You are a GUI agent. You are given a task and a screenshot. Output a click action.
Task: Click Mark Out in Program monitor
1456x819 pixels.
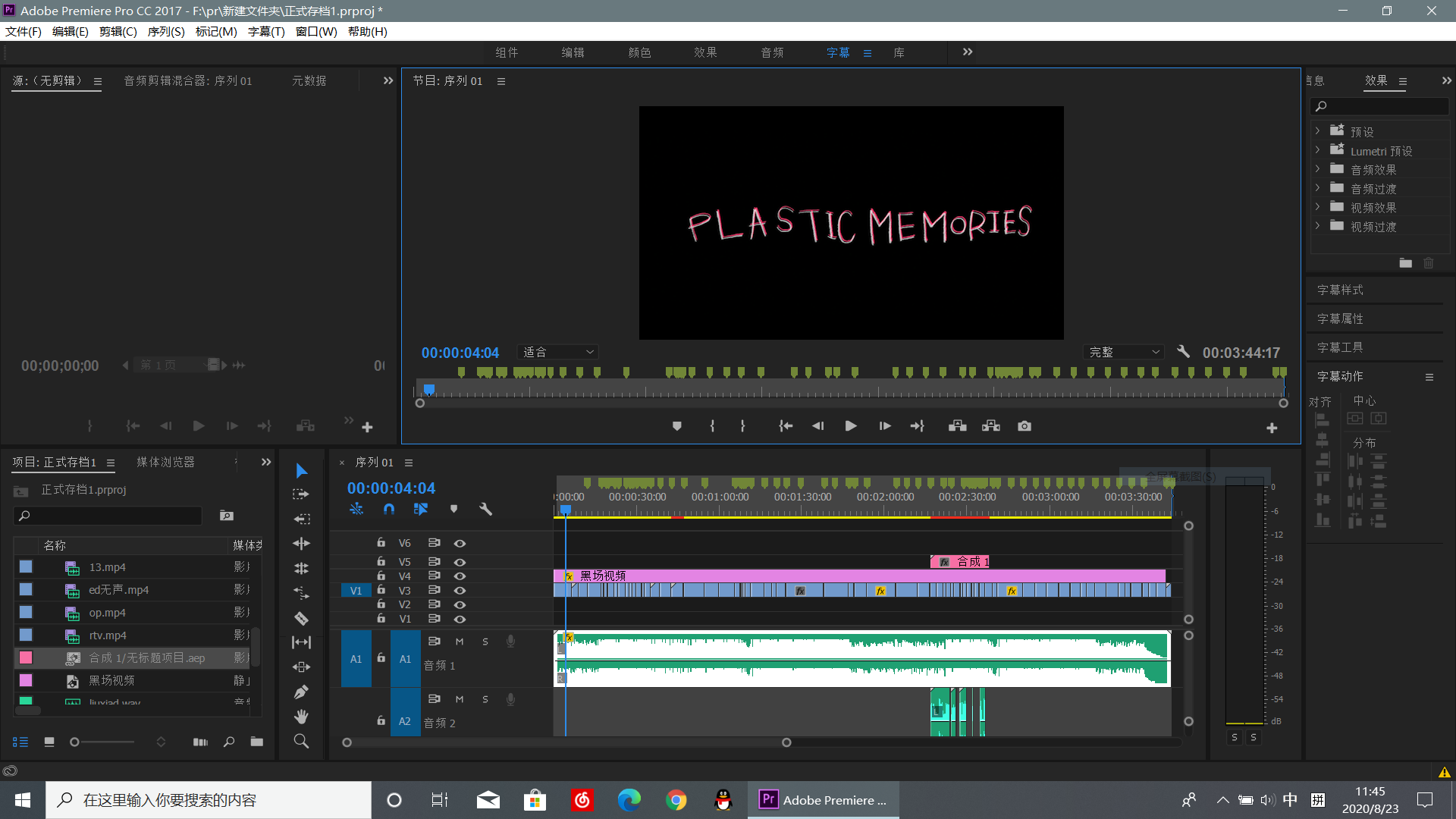742,426
